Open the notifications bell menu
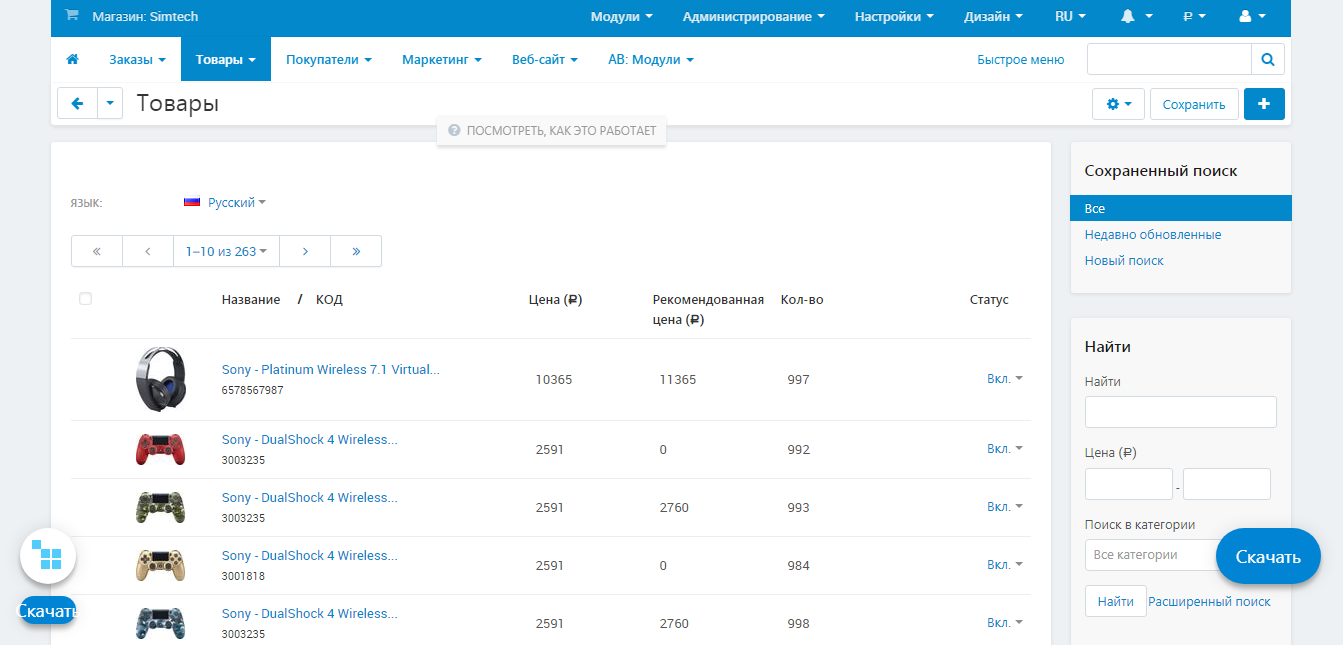1343x645 pixels. (x=1137, y=16)
